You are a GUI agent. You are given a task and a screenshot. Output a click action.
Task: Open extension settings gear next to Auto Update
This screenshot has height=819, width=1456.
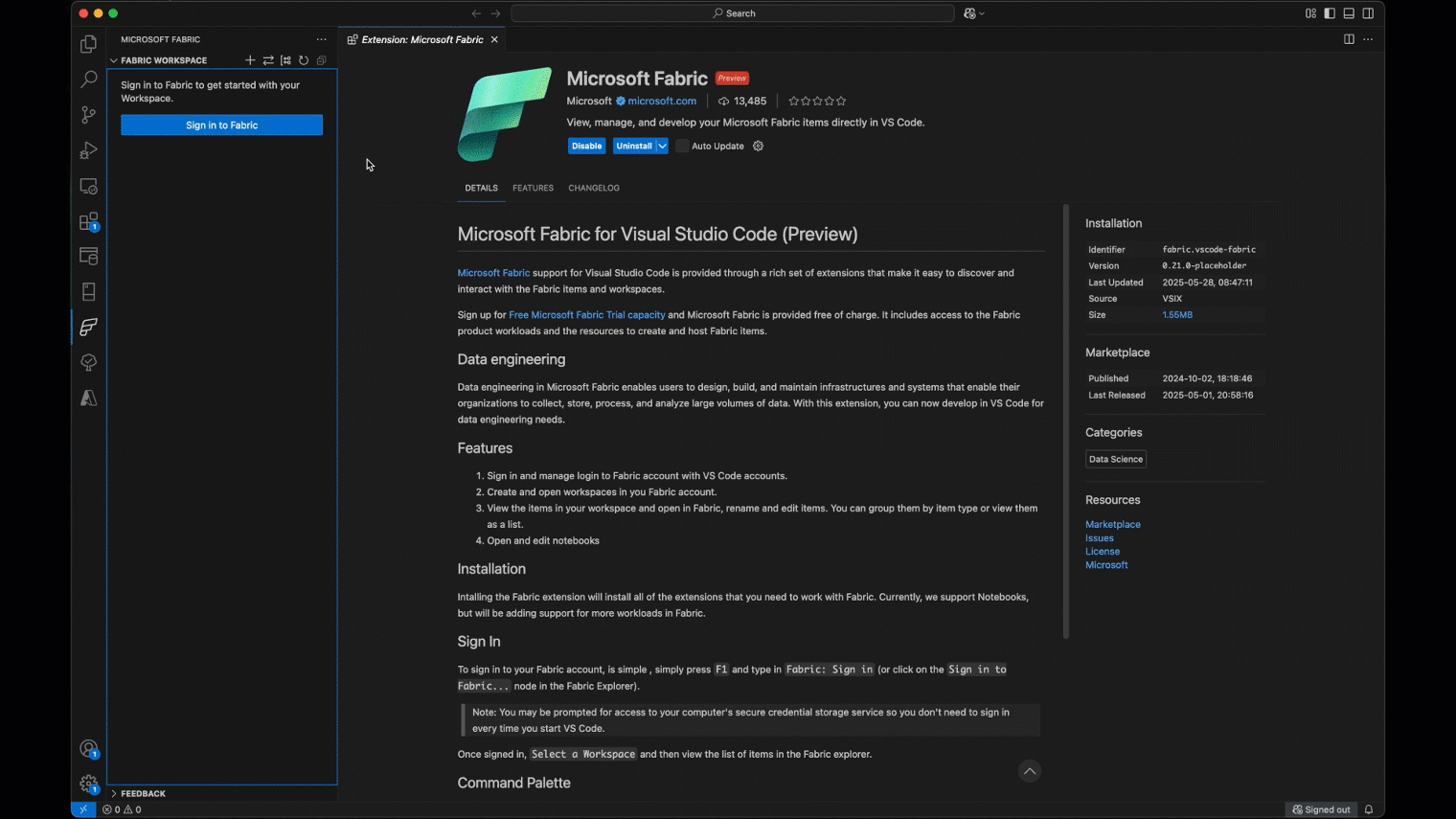click(758, 147)
